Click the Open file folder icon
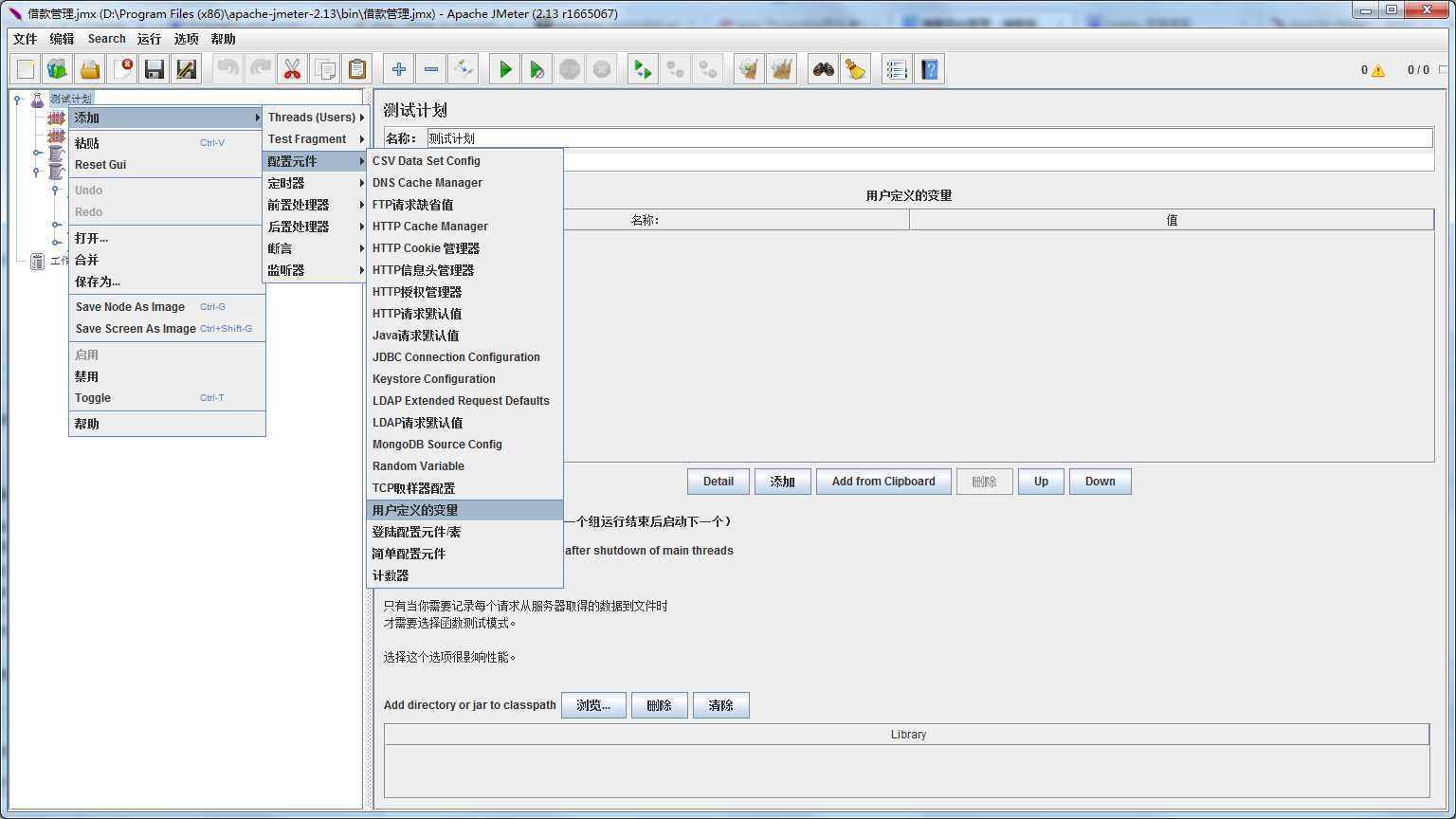 [90, 69]
